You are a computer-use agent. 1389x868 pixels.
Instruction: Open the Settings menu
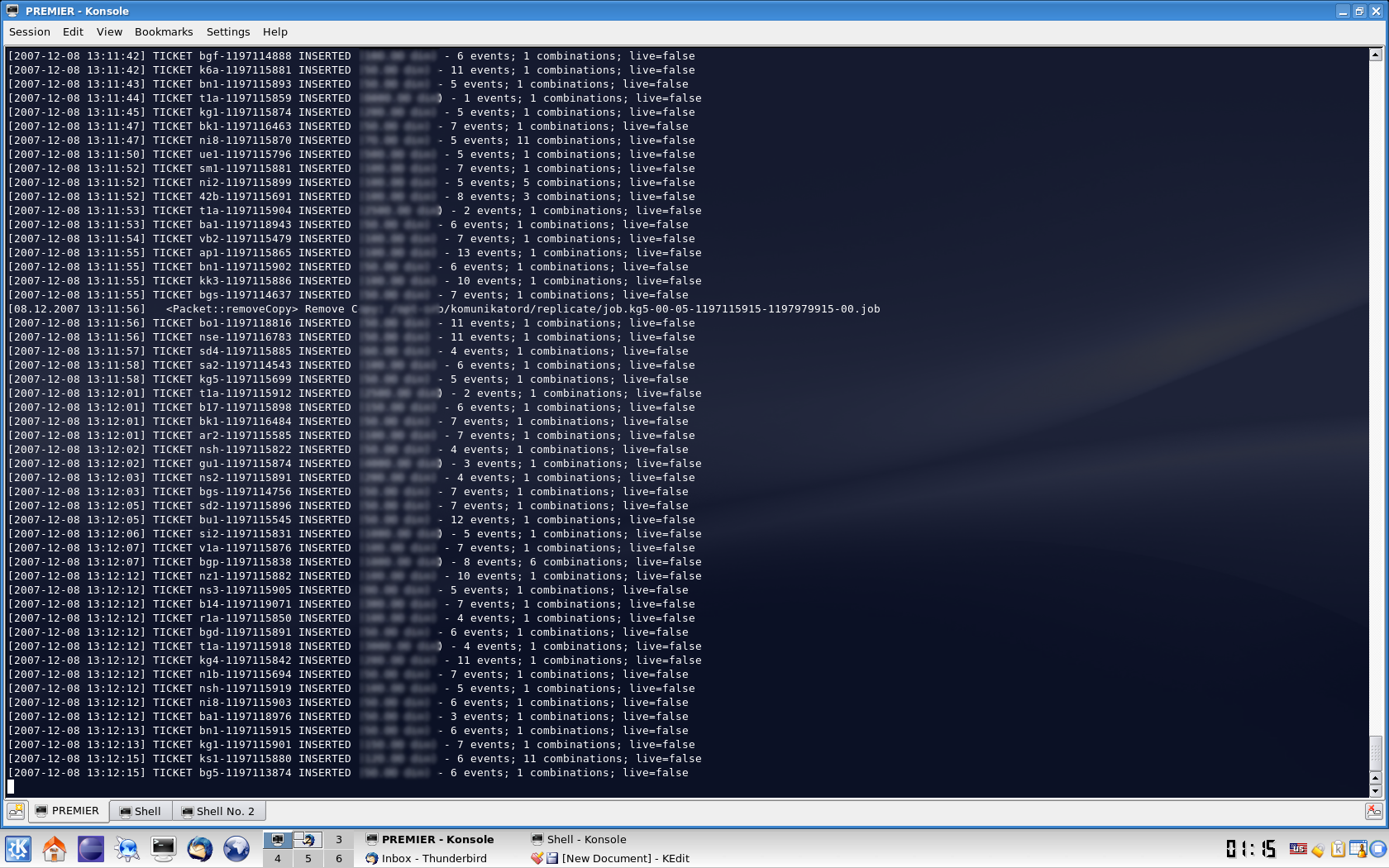coord(228,31)
